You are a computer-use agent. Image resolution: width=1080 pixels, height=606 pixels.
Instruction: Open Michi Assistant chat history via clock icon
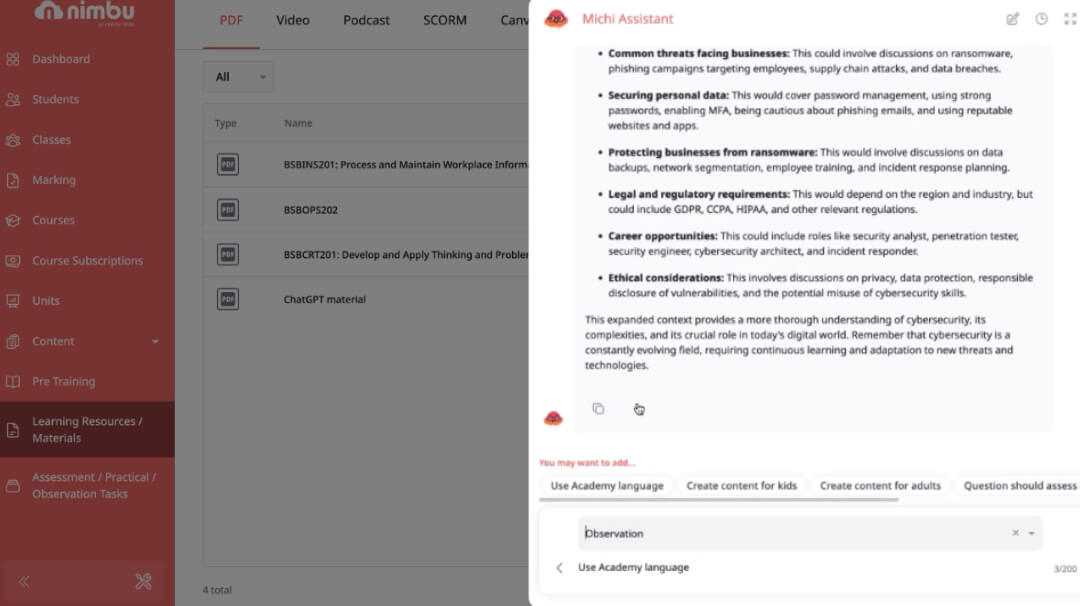click(x=1041, y=18)
